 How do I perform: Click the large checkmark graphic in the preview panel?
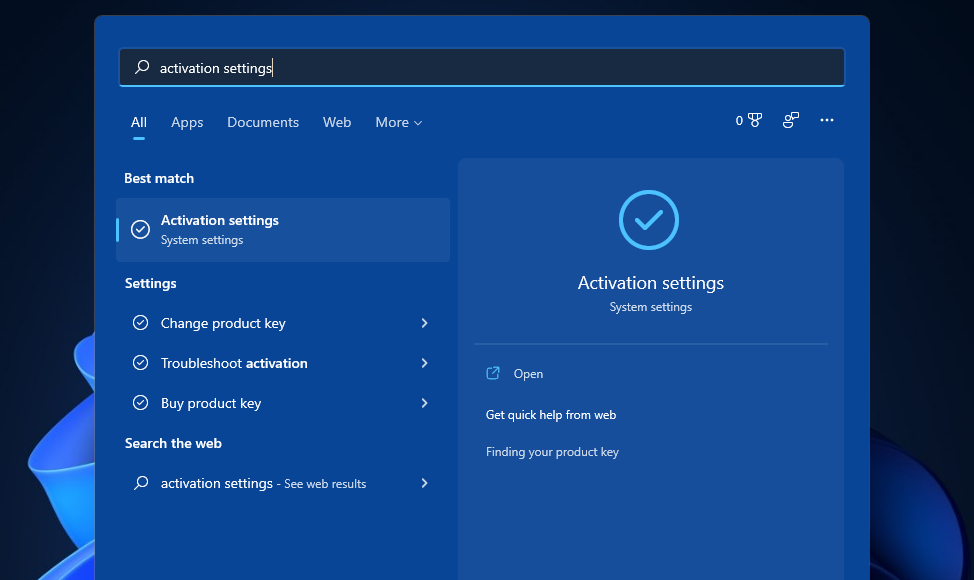pyautogui.click(x=649, y=220)
